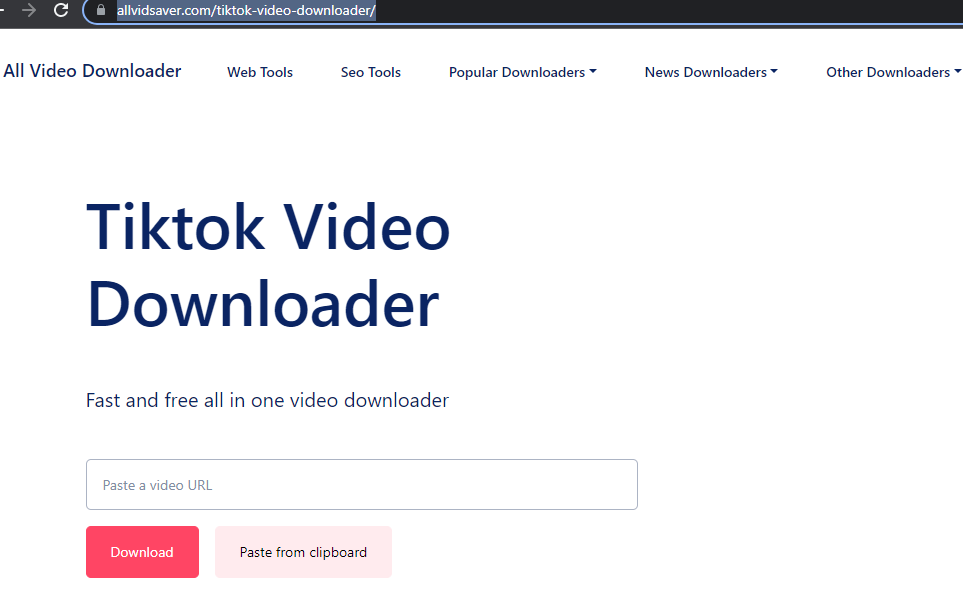Click the 'Fast and free all in one video downloader' text

pos(267,400)
